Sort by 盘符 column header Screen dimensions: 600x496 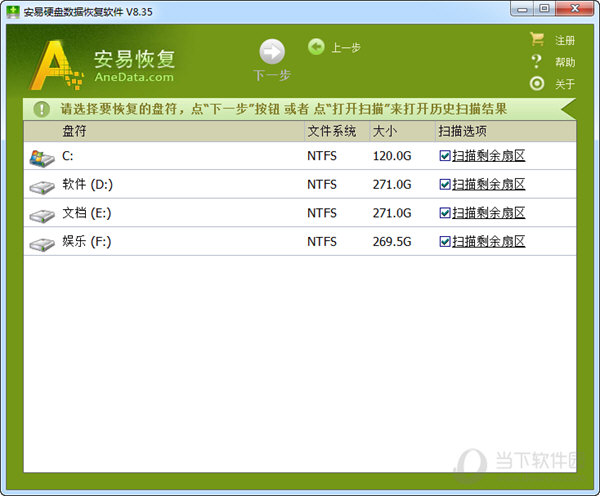(164, 131)
